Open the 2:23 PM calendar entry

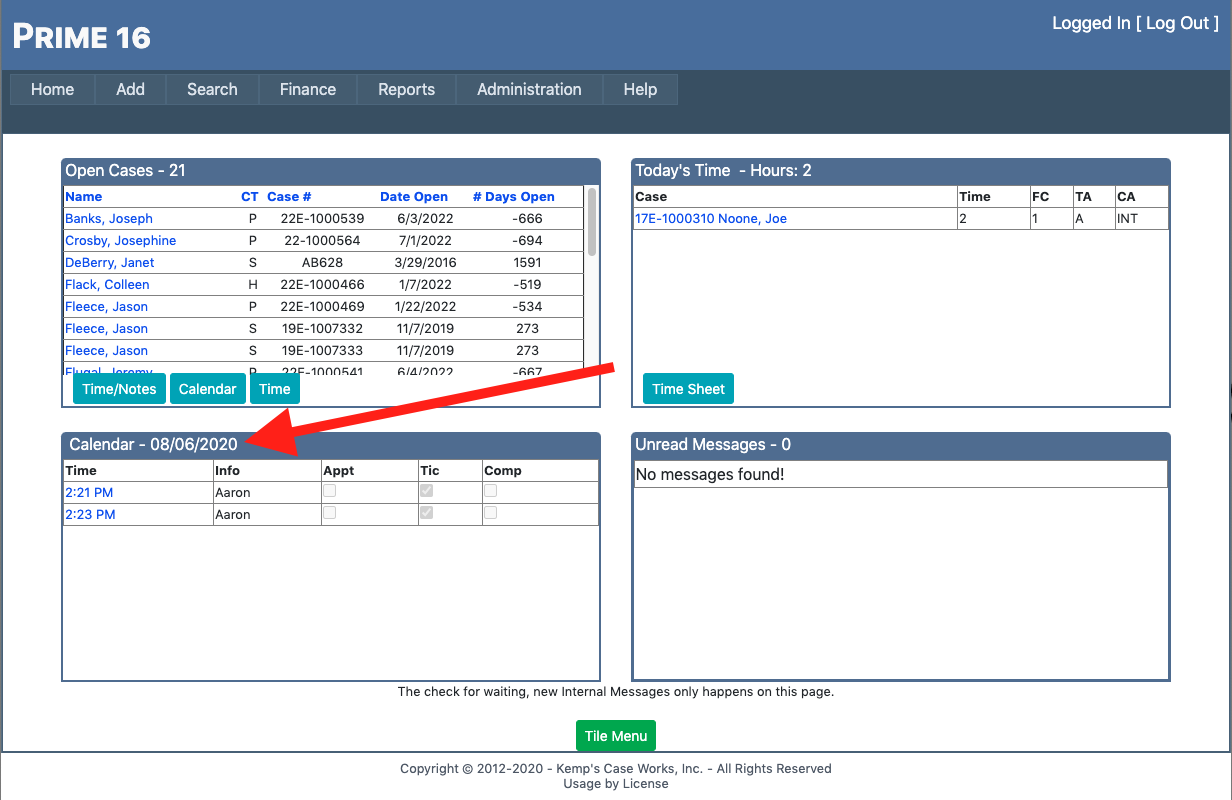click(89, 514)
